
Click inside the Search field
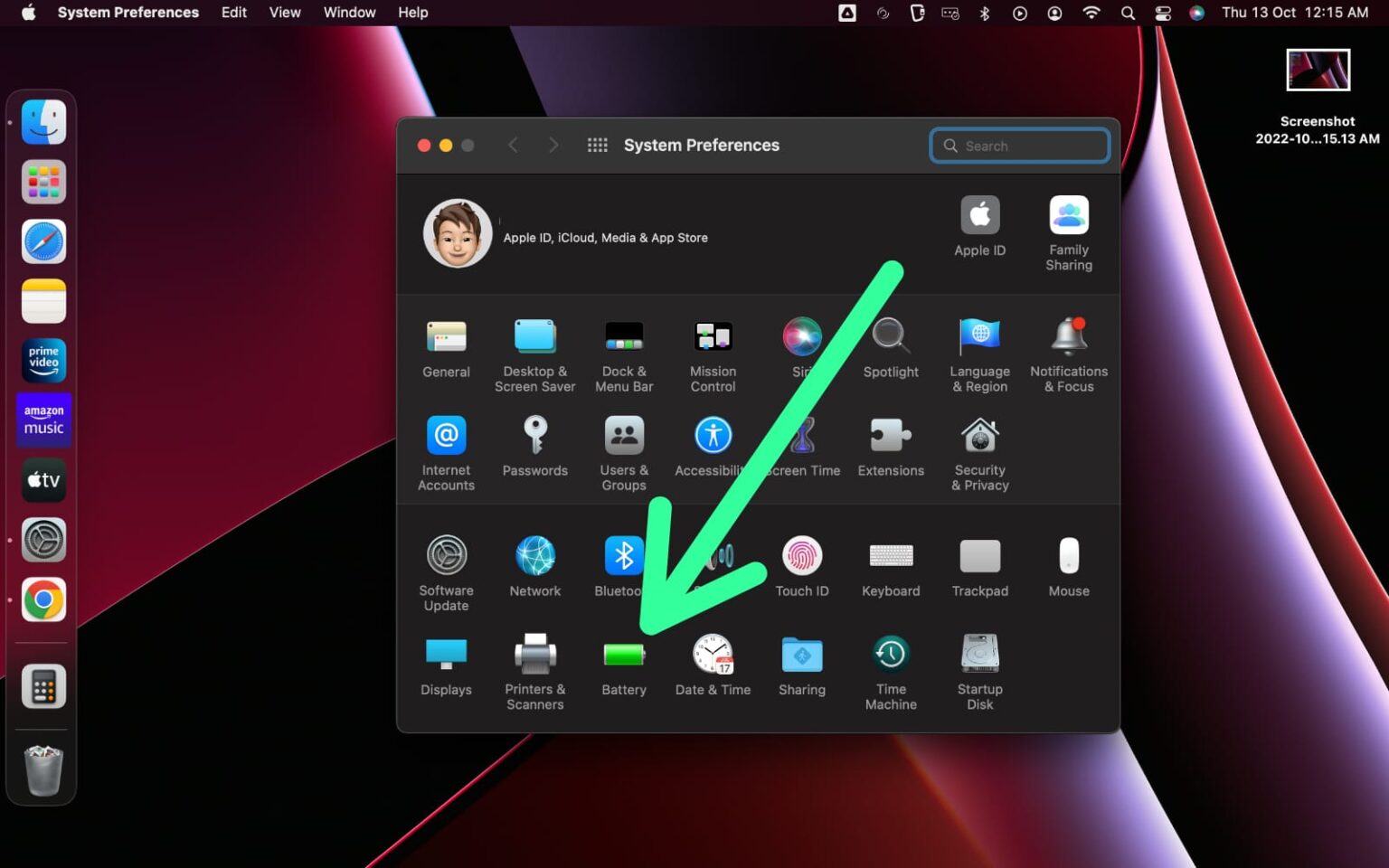(1019, 145)
